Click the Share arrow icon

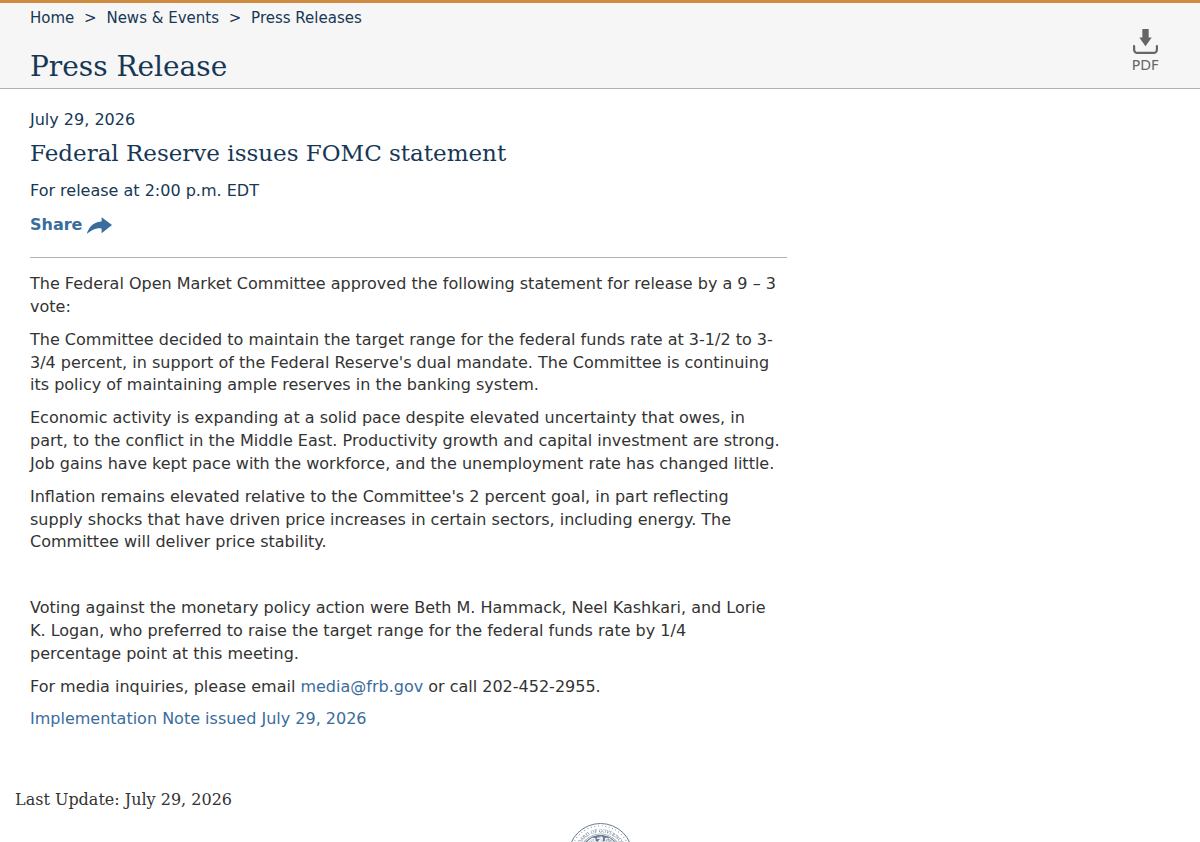(x=99, y=225)
